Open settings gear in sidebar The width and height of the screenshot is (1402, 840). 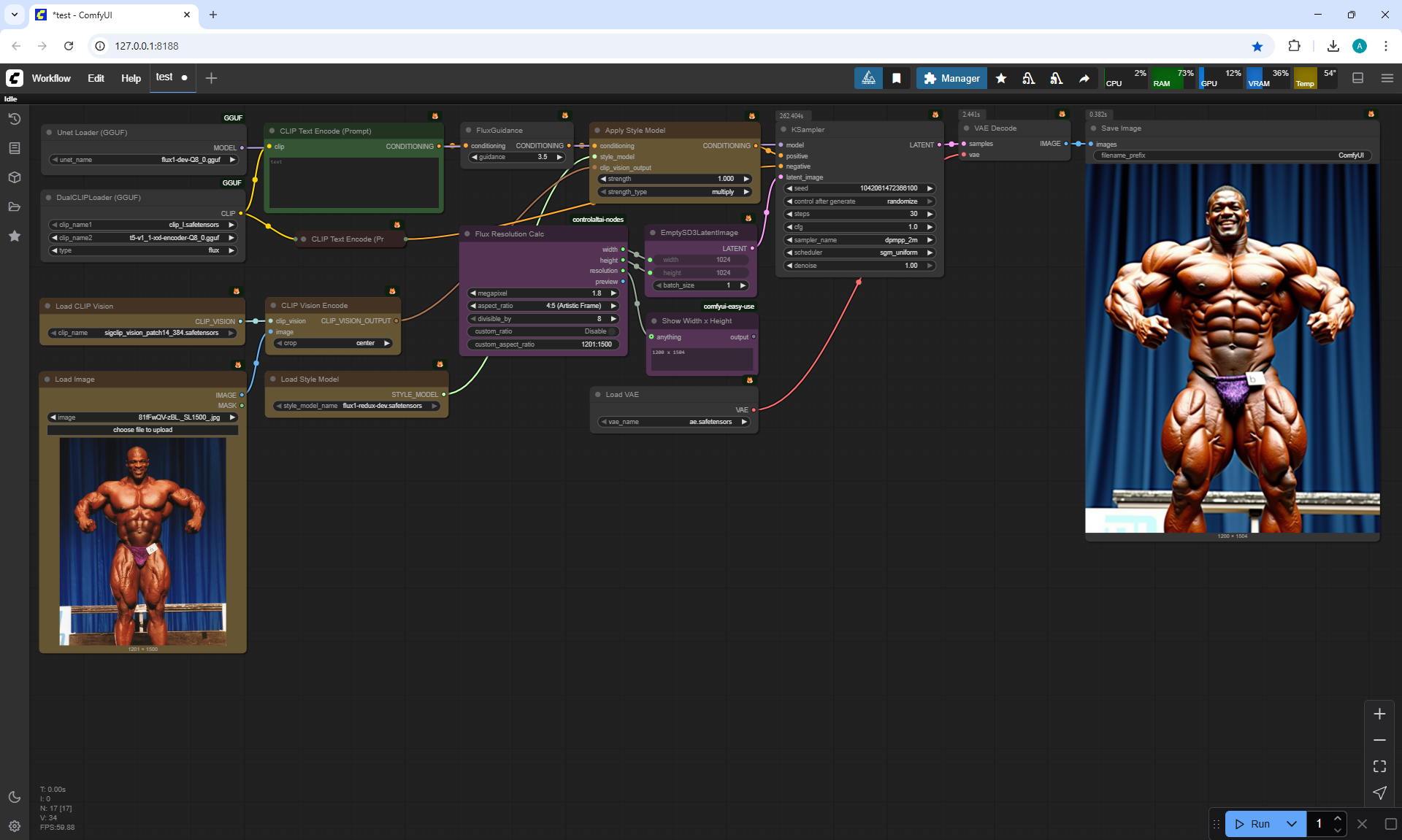tap(15, 826)
